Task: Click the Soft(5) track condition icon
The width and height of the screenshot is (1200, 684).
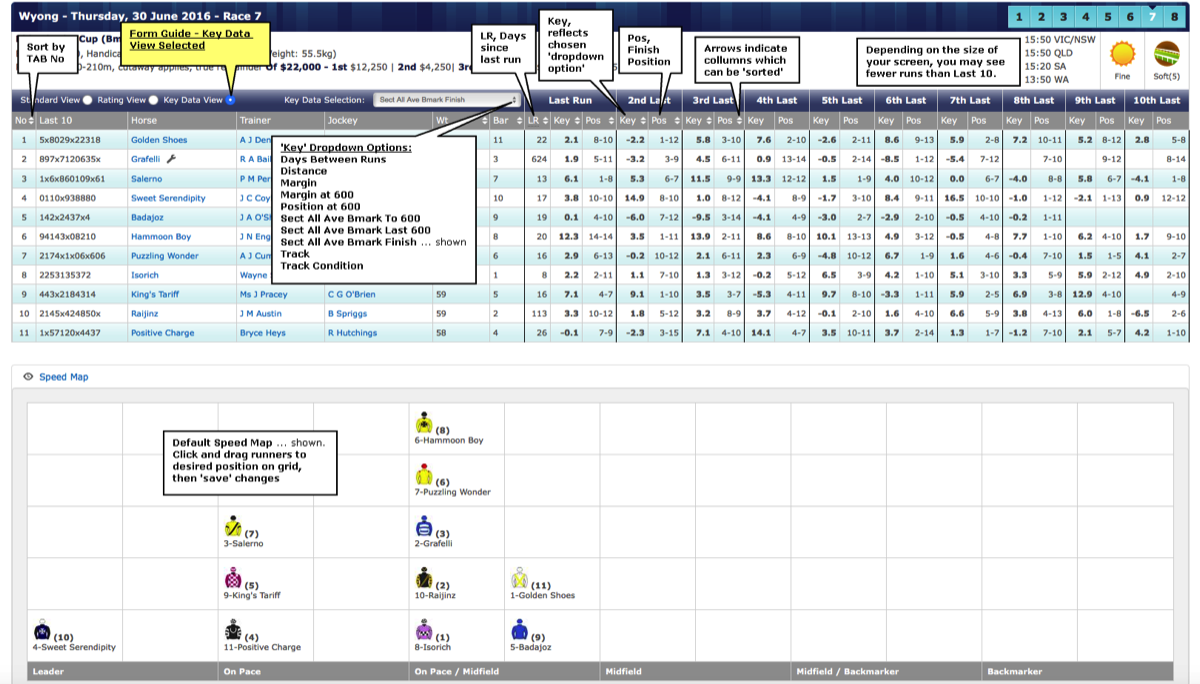Action: click(x=1166, y=52)
